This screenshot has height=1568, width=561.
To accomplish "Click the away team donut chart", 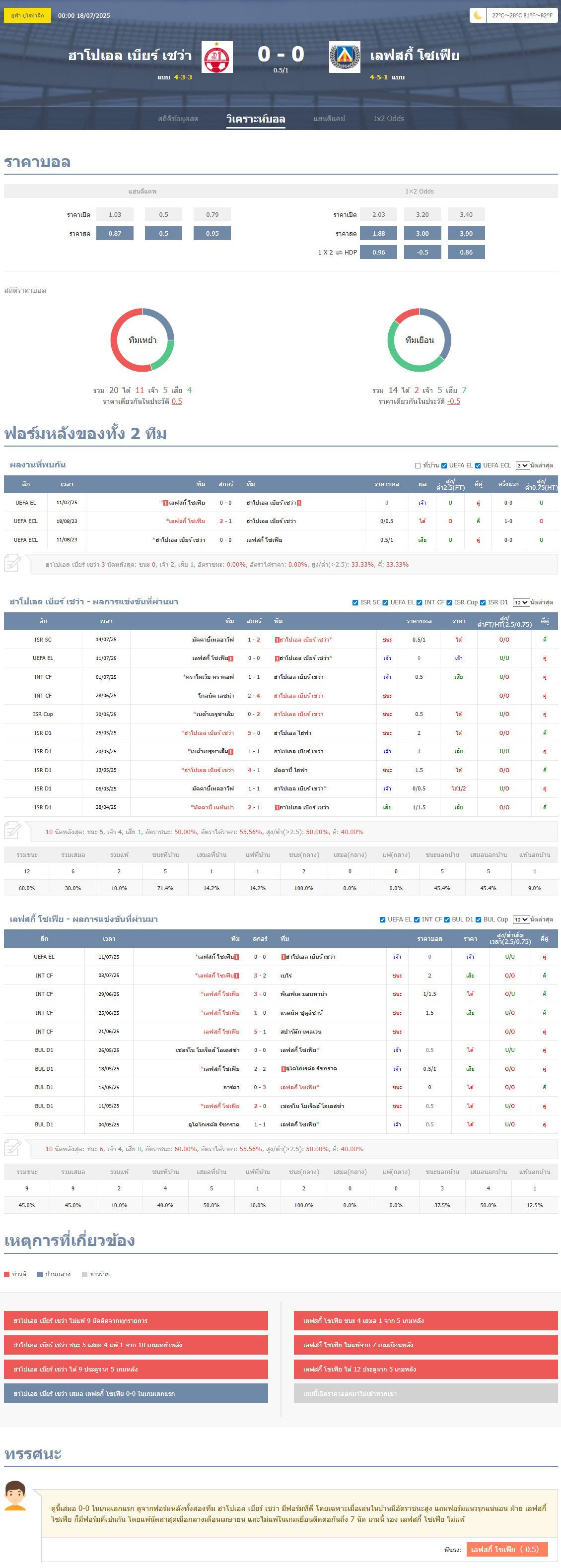I will 420,340.
